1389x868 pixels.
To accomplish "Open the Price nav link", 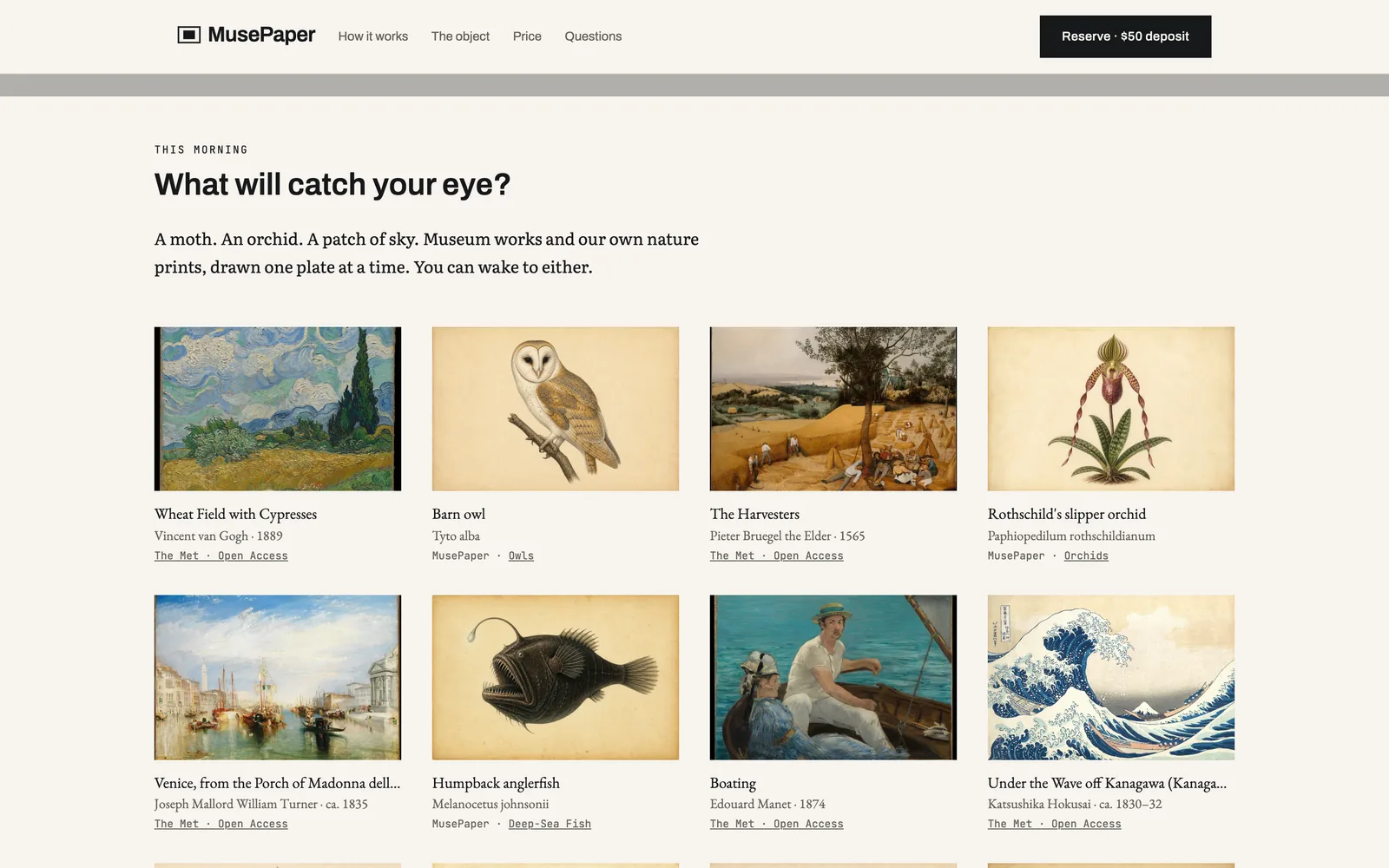I will coord(527,36).
